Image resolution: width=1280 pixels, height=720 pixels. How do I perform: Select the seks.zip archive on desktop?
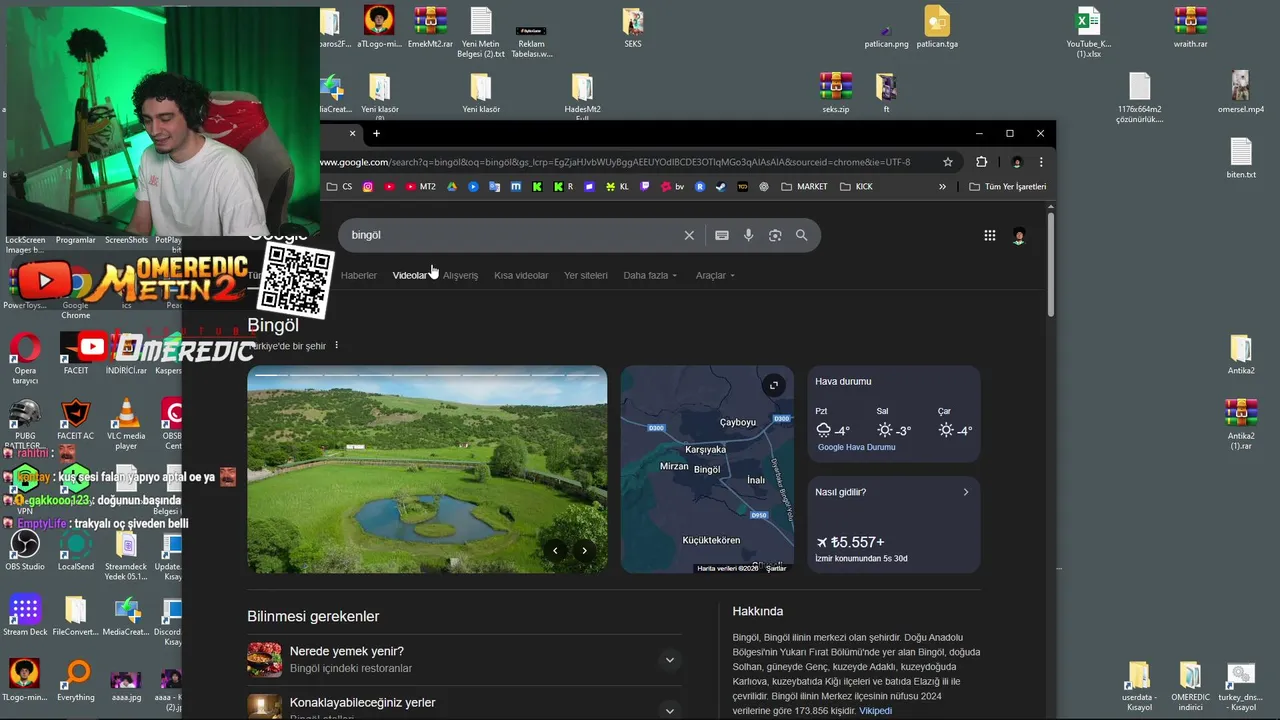(836, 92)
